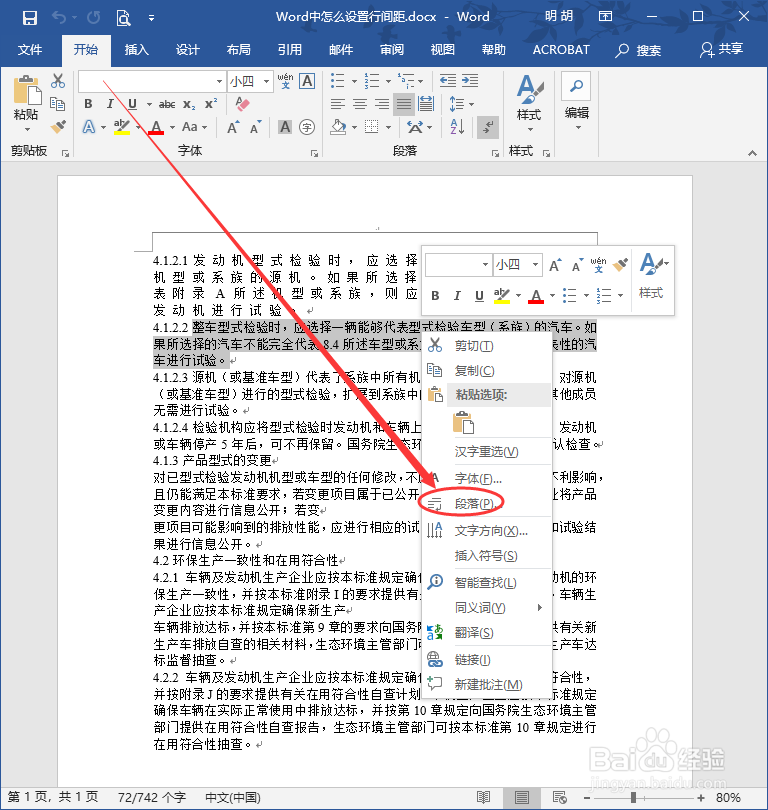Screen dimensions: 768x810
Task: Clear all formatting eraser icon
Action: 242,104
